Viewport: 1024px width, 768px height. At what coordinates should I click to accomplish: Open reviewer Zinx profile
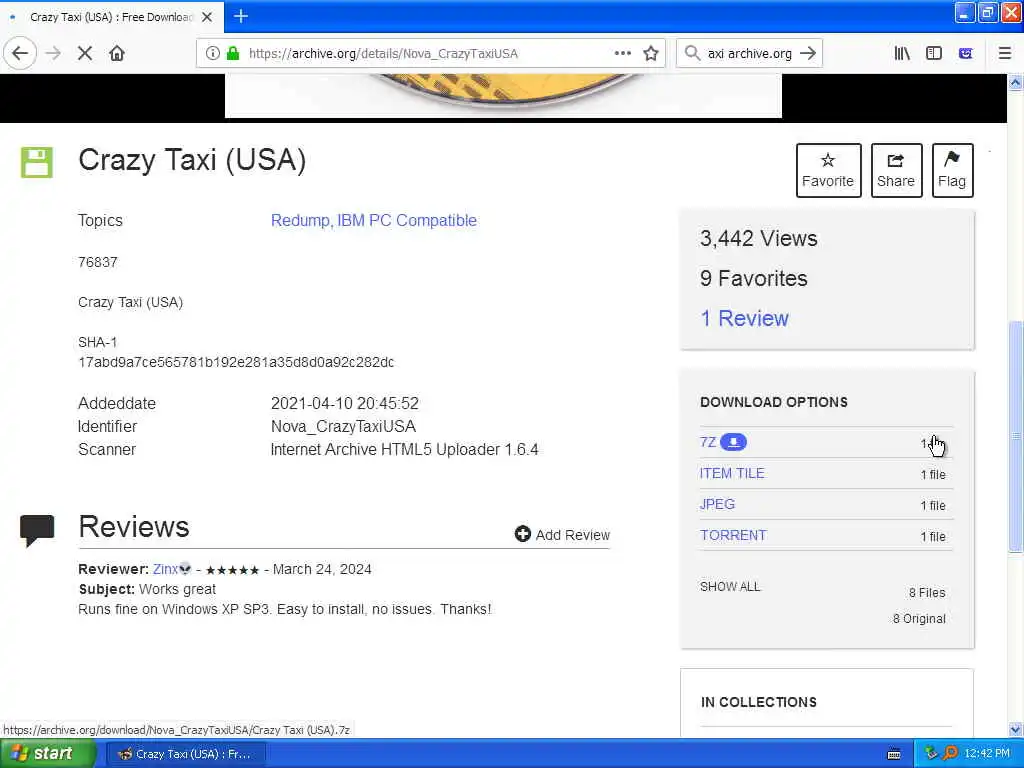165,569
